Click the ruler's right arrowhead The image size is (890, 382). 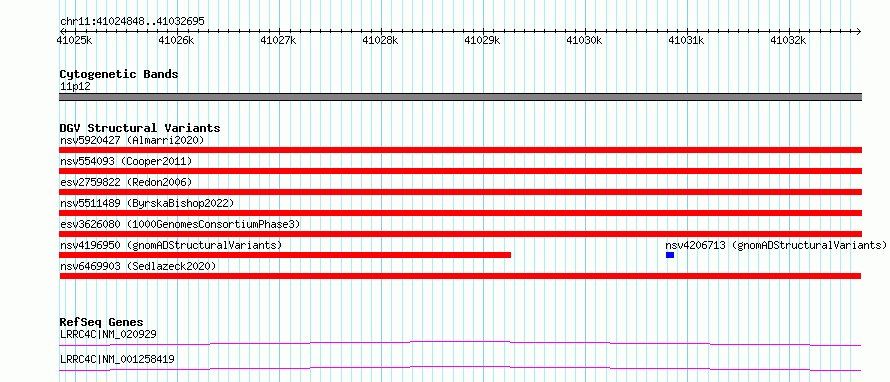point(859,31)
